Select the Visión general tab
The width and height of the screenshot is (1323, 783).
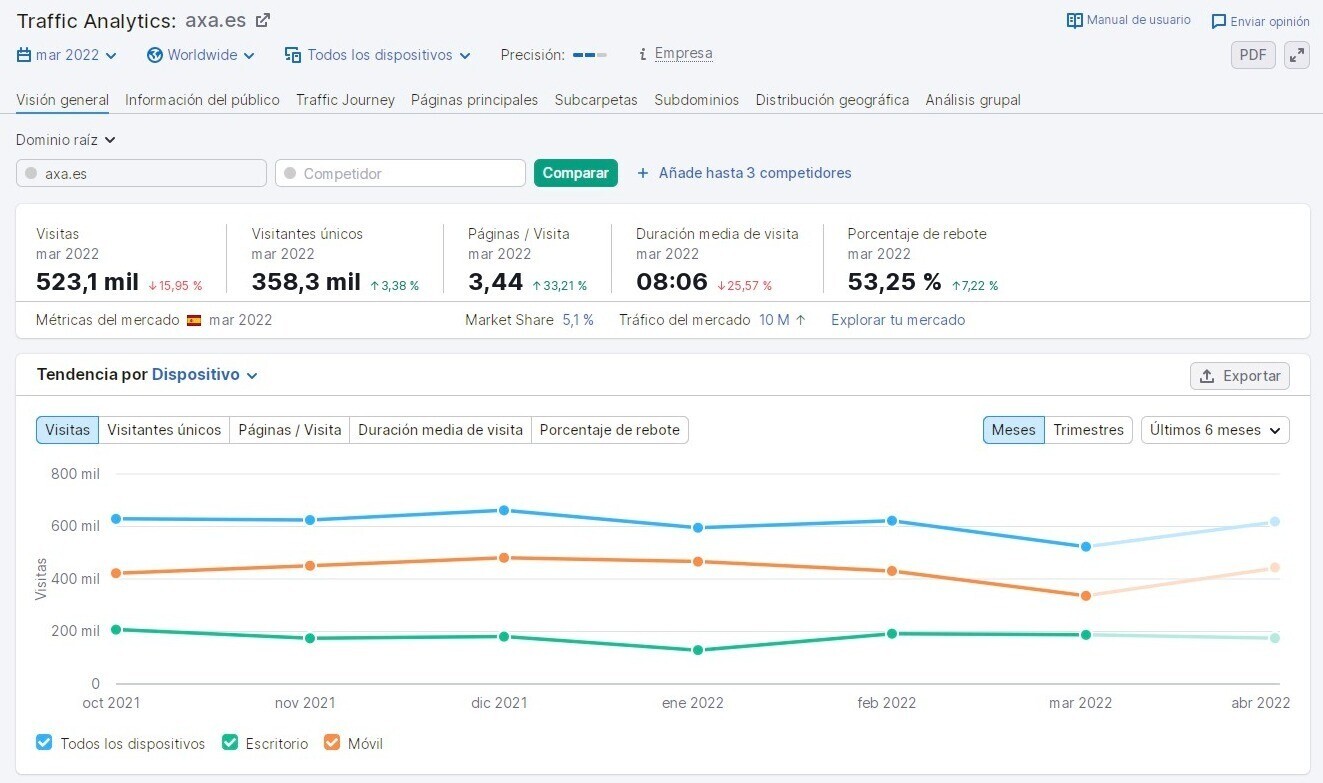pos(63,100)
